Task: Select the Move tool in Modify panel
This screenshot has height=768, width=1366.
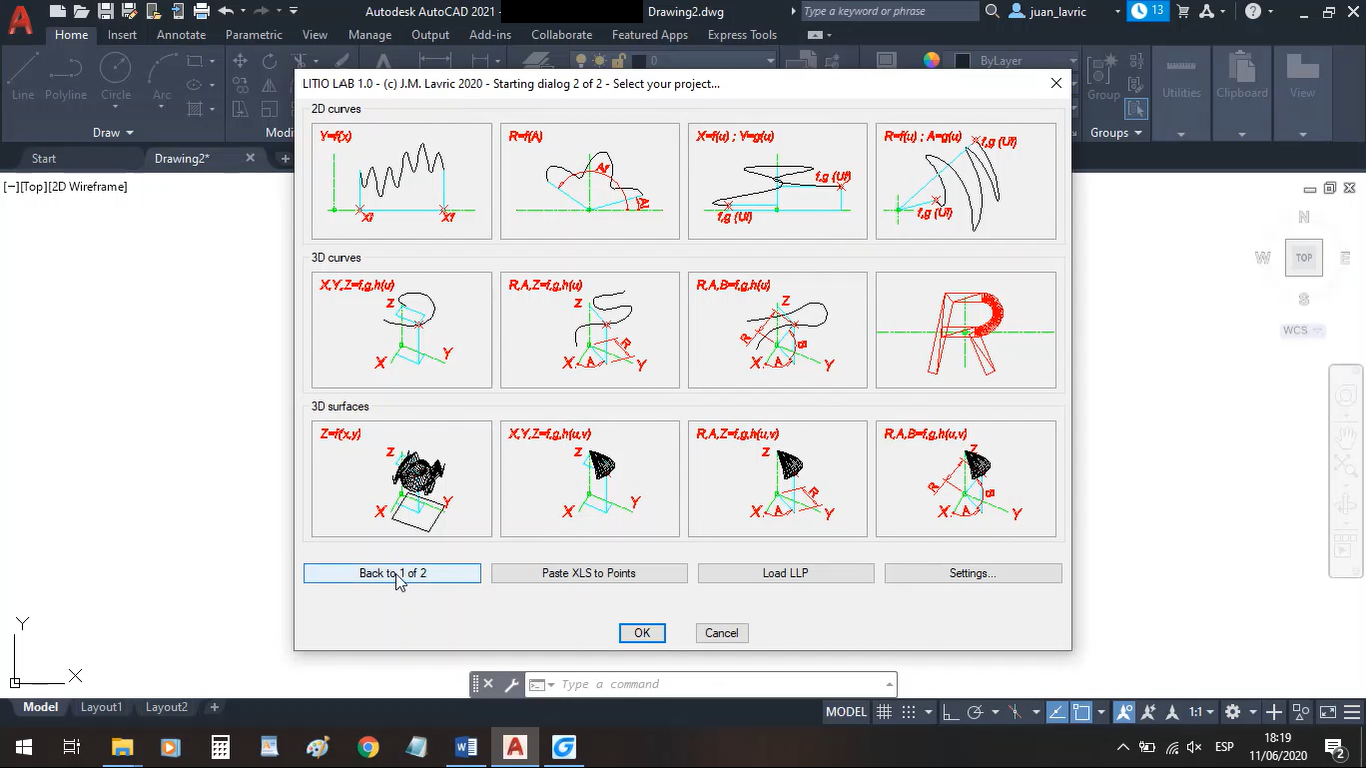Action: click(x=240, y=61)
